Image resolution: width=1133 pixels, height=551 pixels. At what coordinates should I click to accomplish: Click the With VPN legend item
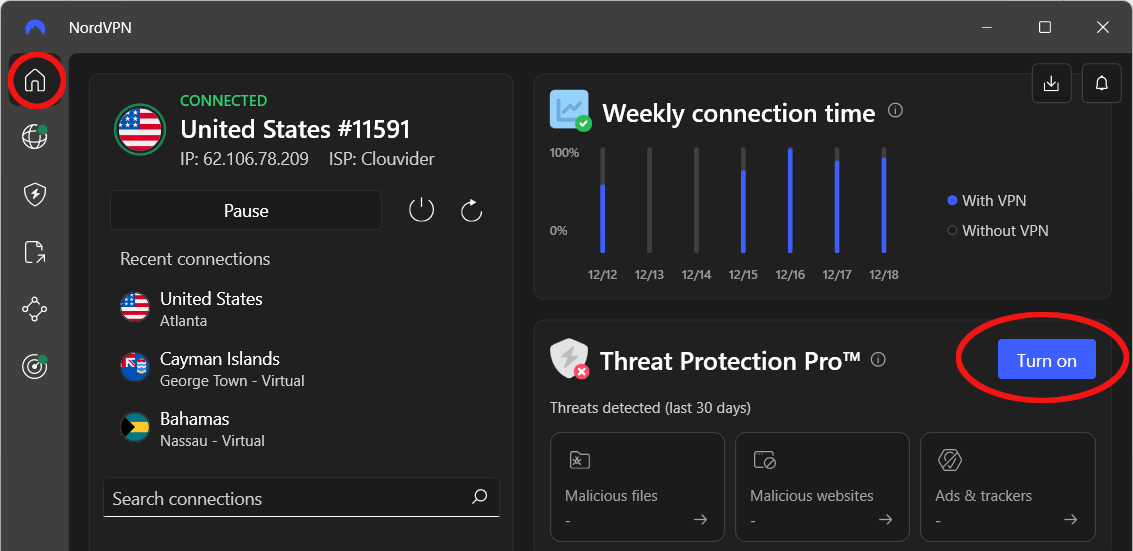click(986, 200)
